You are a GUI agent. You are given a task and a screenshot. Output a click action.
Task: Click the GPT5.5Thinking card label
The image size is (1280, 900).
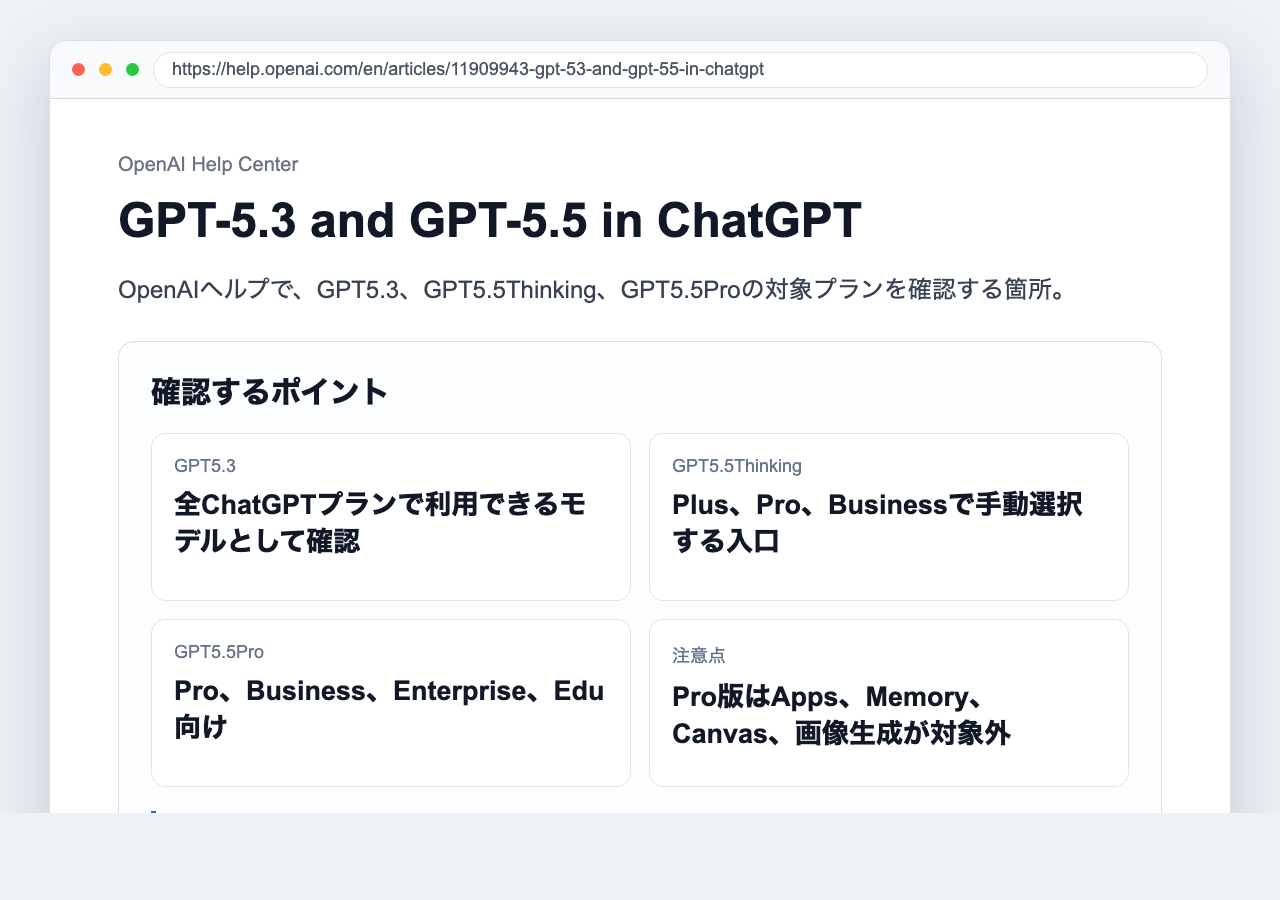coord(737,466)
